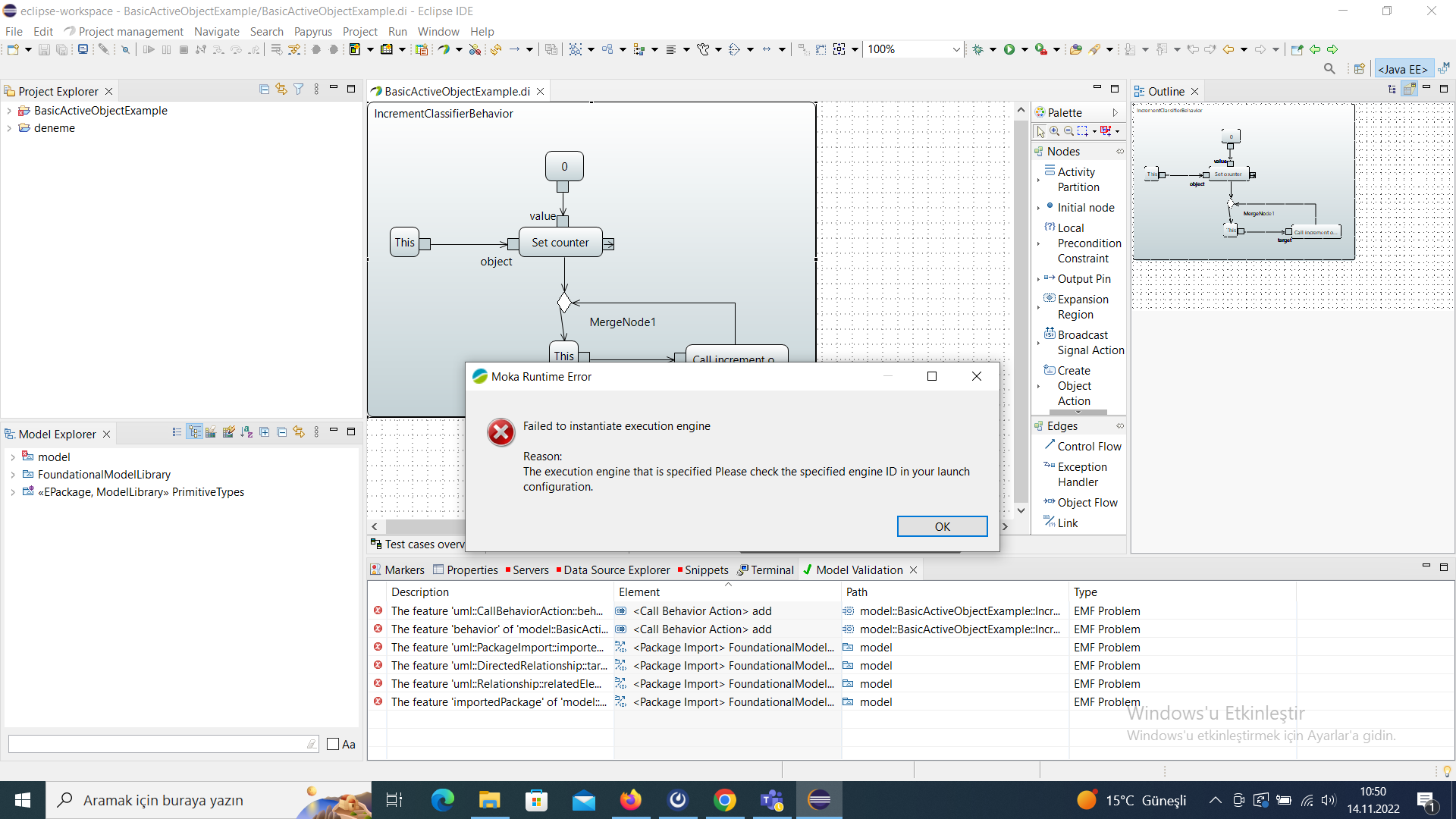Click Link with Editor in Project Explorer

281,89
